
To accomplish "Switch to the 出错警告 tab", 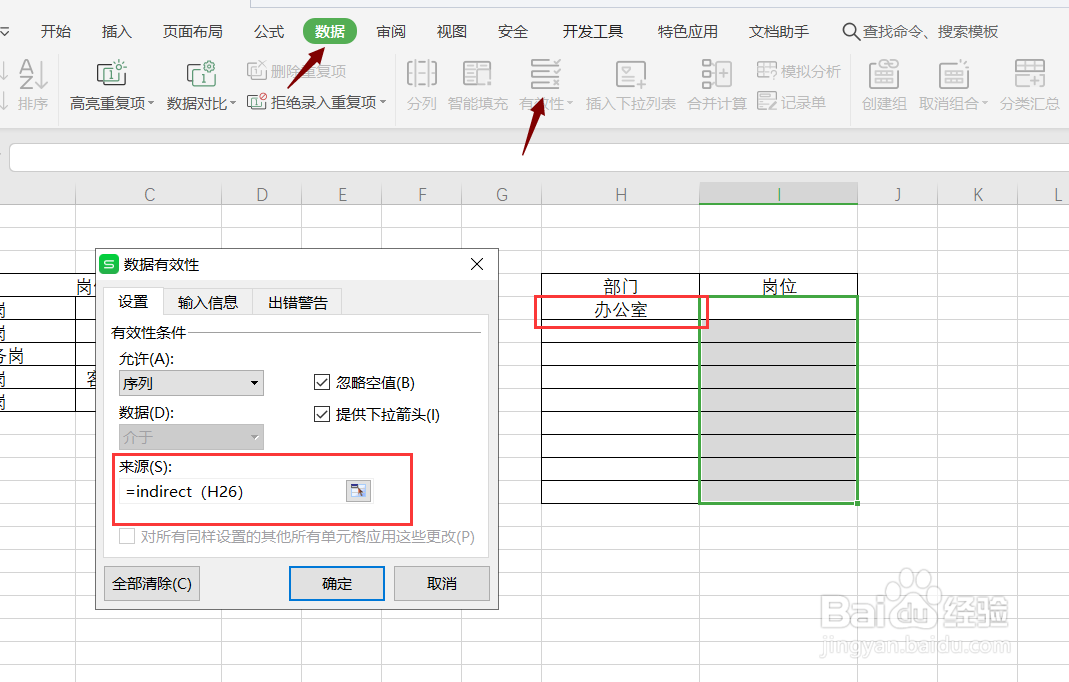I will point(296,301).
